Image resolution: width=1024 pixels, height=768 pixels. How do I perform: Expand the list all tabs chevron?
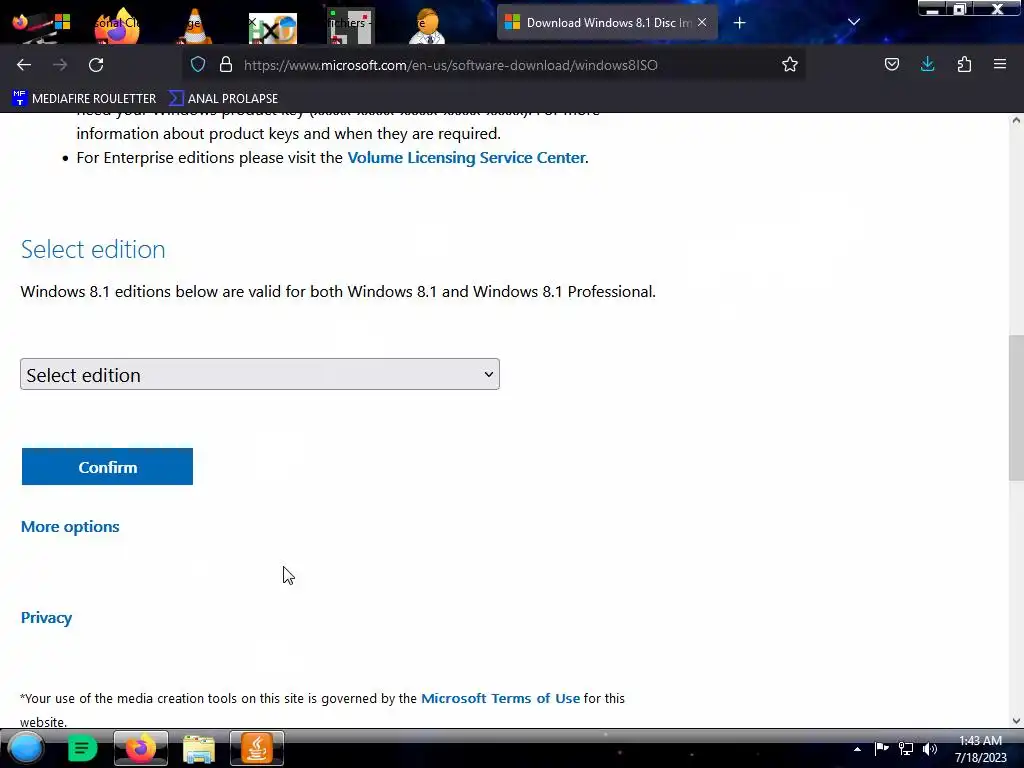854,22
